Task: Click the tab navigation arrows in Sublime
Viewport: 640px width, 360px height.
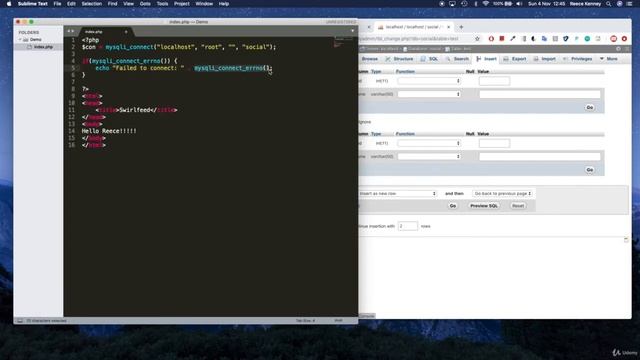Action: point(71,31)
